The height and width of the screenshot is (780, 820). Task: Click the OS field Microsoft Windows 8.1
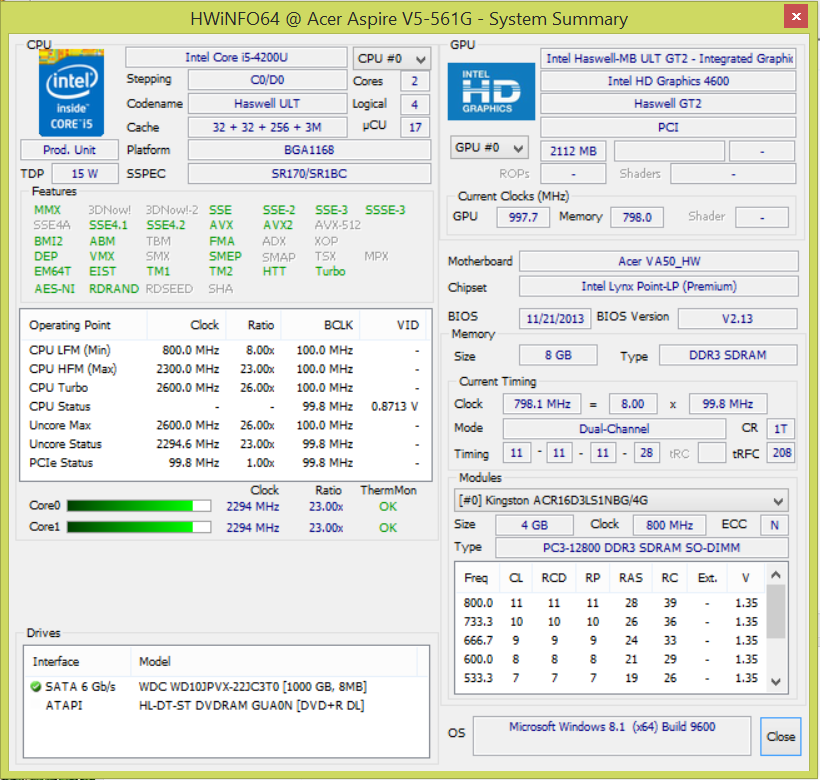click(612, 736)
